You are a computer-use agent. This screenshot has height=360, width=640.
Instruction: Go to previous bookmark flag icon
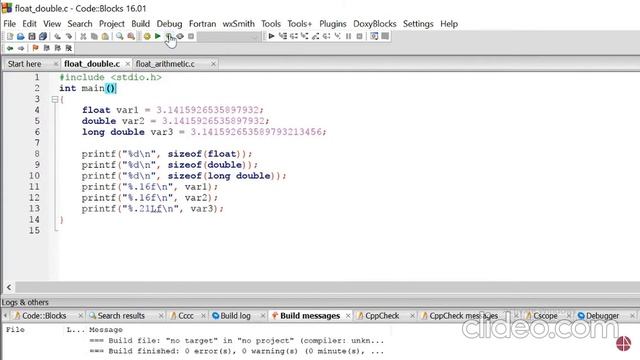coord(47,48)
